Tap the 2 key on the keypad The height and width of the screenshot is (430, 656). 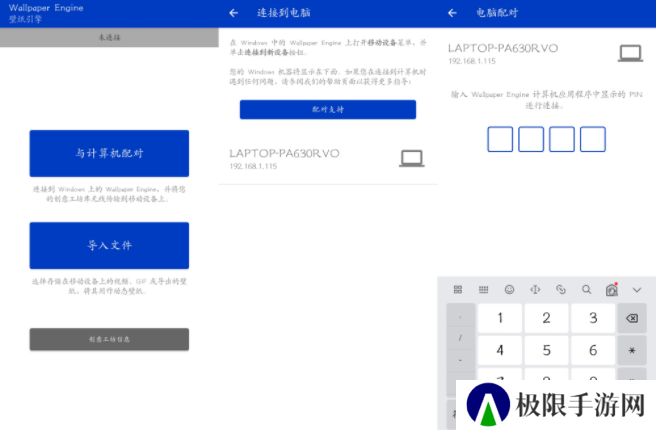tap(546, 318)
